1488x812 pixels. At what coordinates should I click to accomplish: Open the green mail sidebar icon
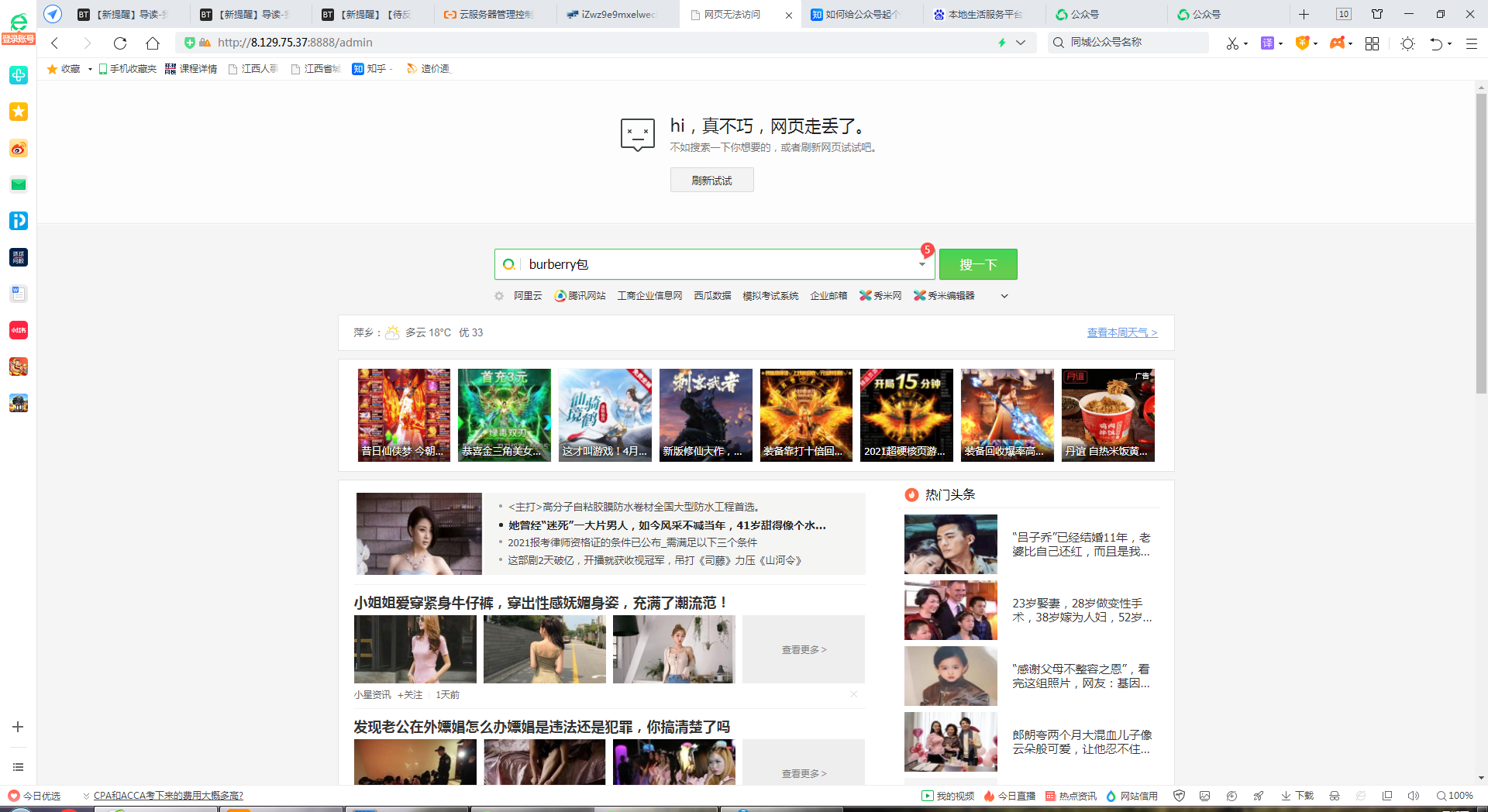pos(19,184)
